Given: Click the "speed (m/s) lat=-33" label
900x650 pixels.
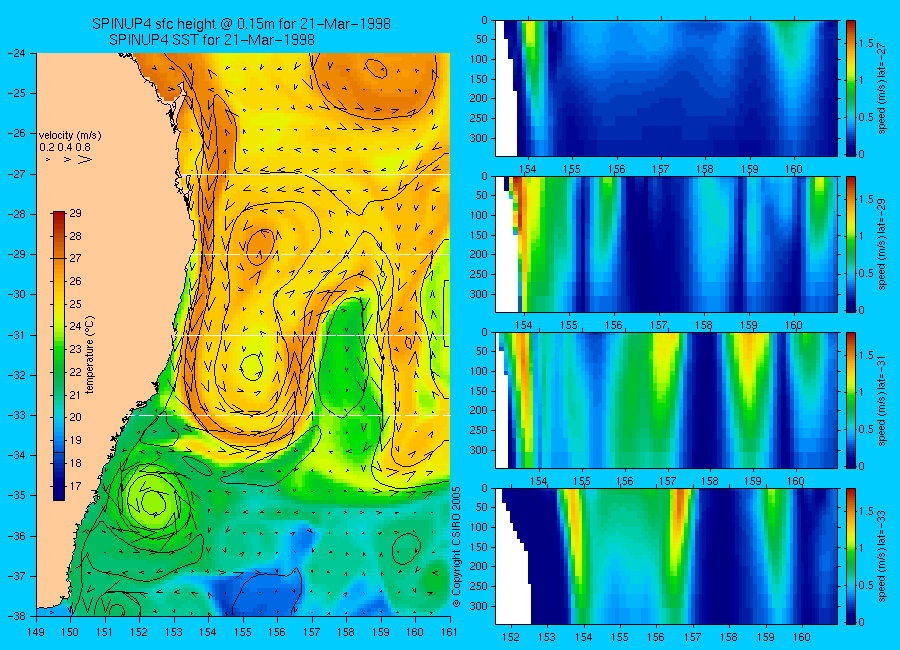Looking at the screenshot, I should pyautogui.click(x=883, y=556).
